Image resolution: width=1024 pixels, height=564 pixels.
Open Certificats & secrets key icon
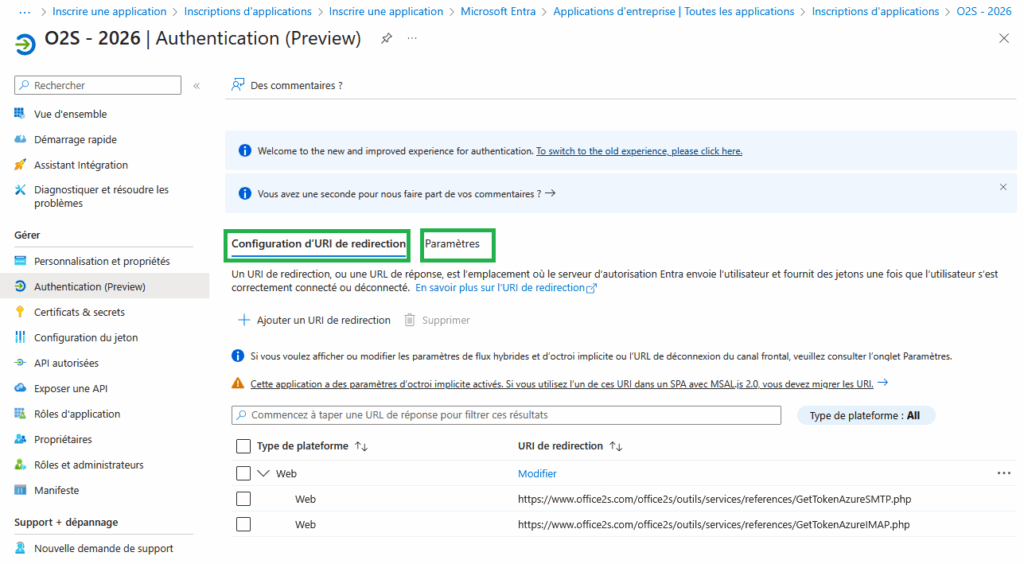pos(20,312)
